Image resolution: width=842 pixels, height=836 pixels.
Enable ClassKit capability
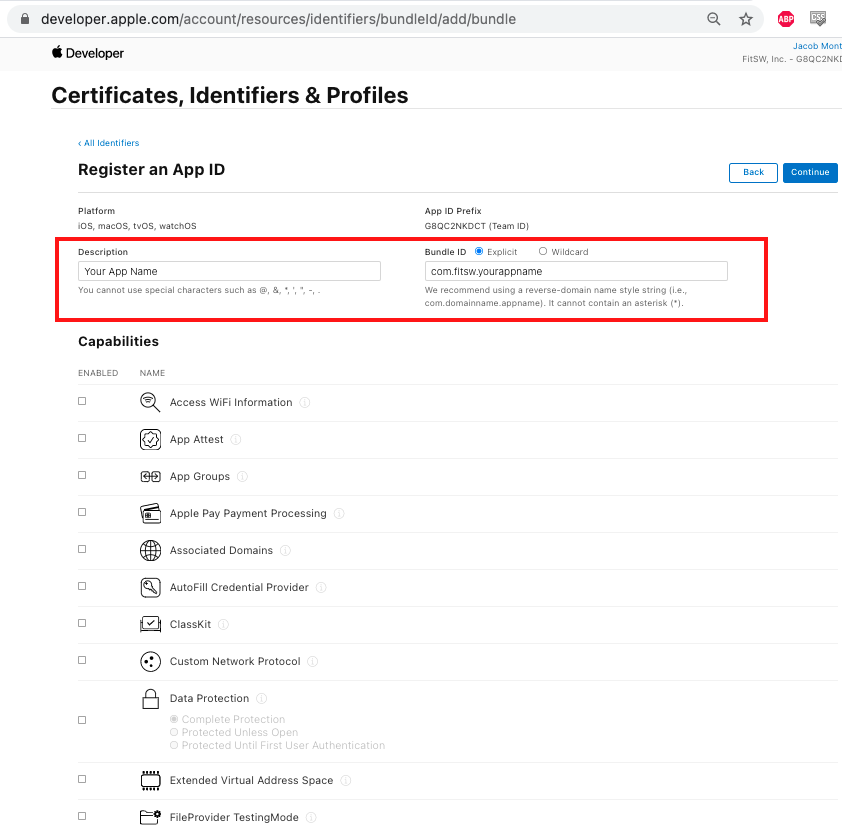[x=82, y=623]
